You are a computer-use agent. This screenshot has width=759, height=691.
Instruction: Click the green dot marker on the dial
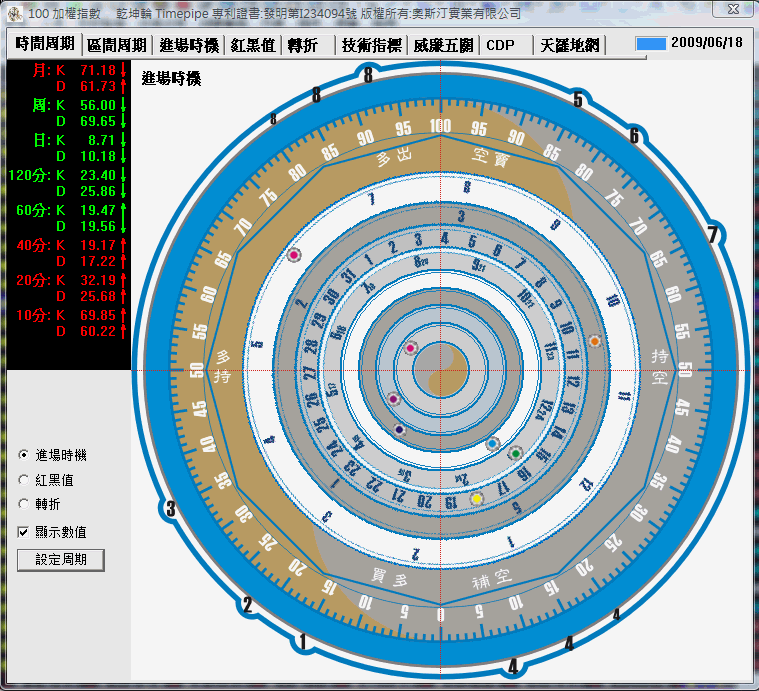tap(515, 453)
